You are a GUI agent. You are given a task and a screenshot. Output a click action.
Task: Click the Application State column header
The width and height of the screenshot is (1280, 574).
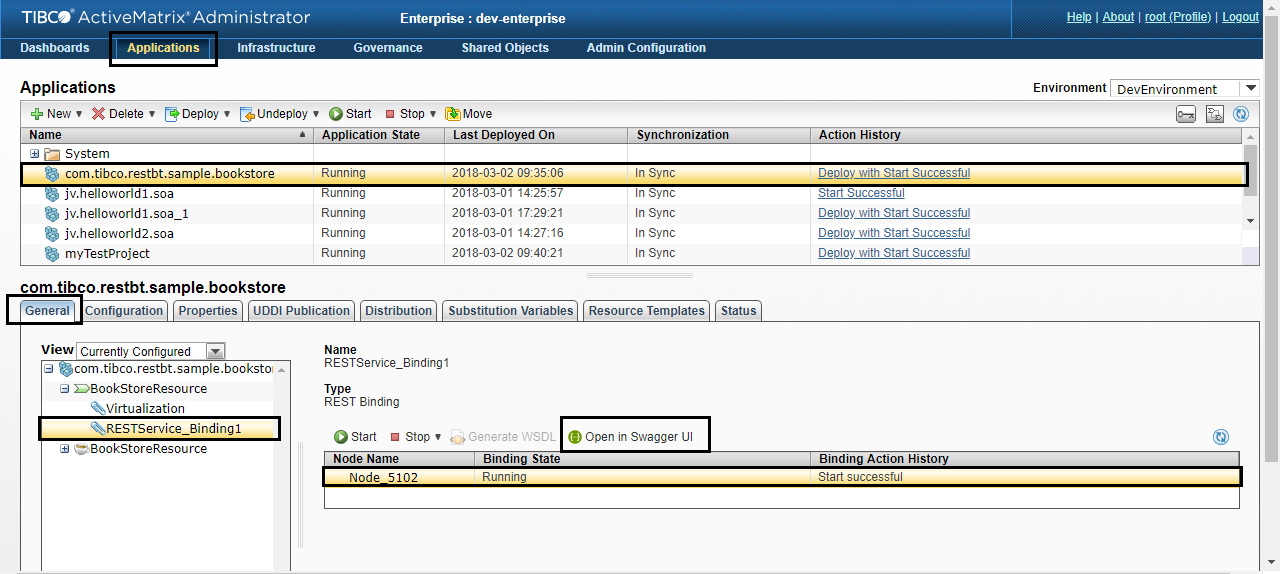coord(379,135)
